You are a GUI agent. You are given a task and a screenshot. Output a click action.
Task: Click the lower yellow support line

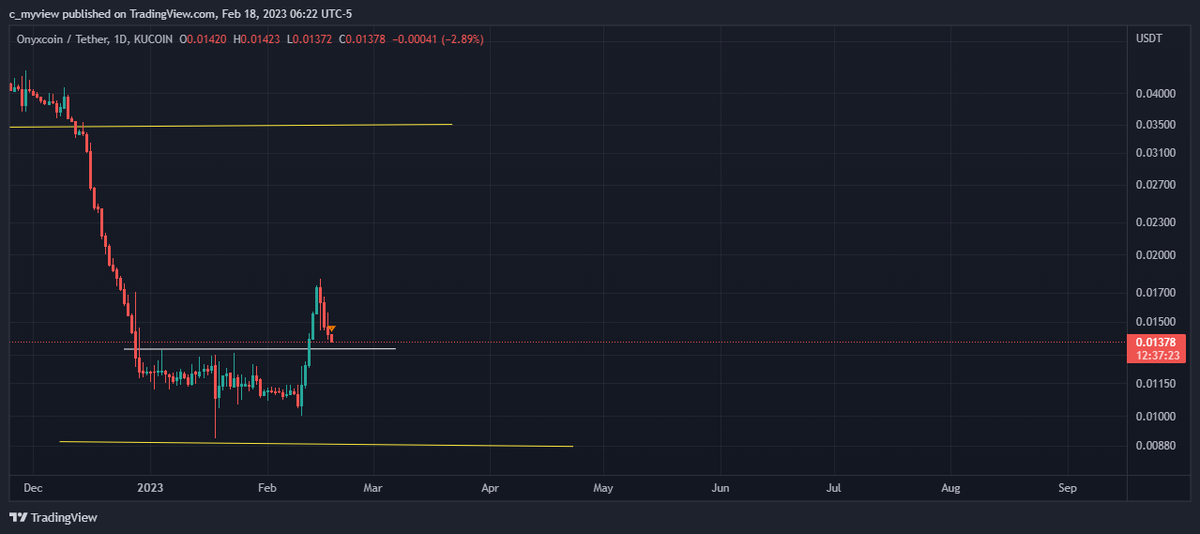point(316,444)
